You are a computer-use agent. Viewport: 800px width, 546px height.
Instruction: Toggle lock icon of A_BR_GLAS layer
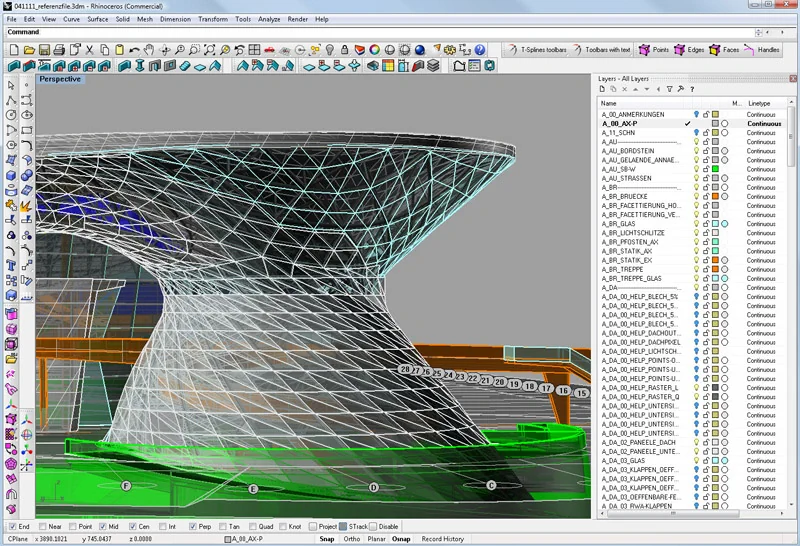706,223
